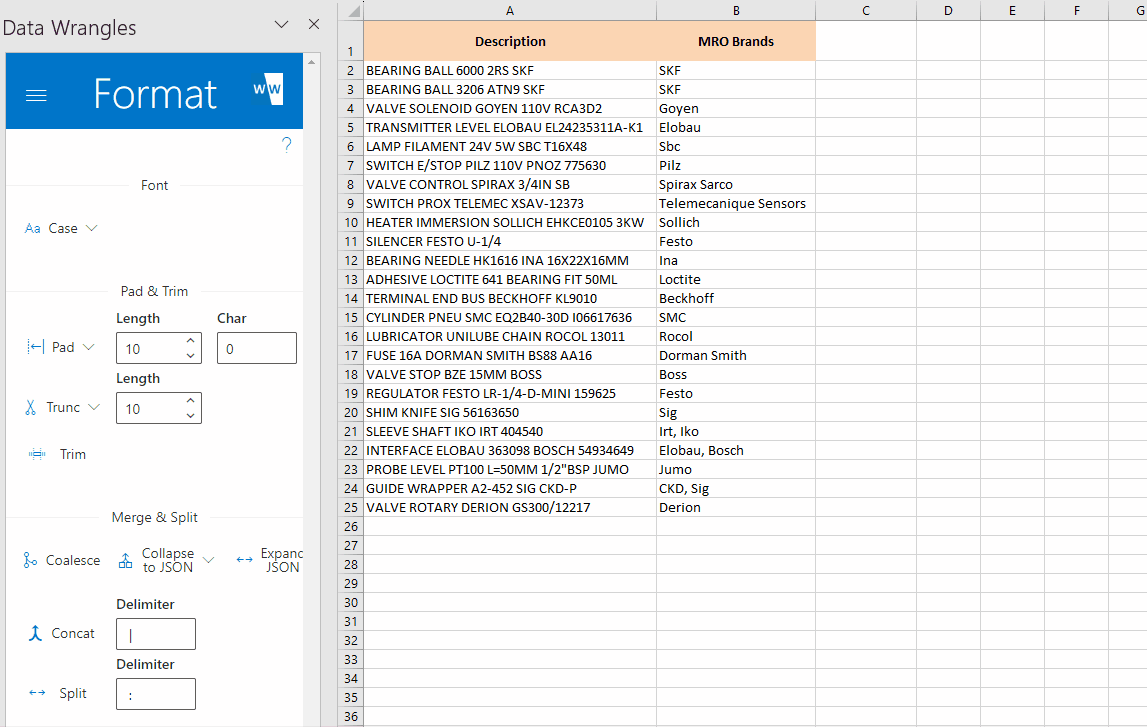Expand the Collapse to JSON dropdown
The image size is (1147, 727).
pyautogui.click(x=208, y=561)
